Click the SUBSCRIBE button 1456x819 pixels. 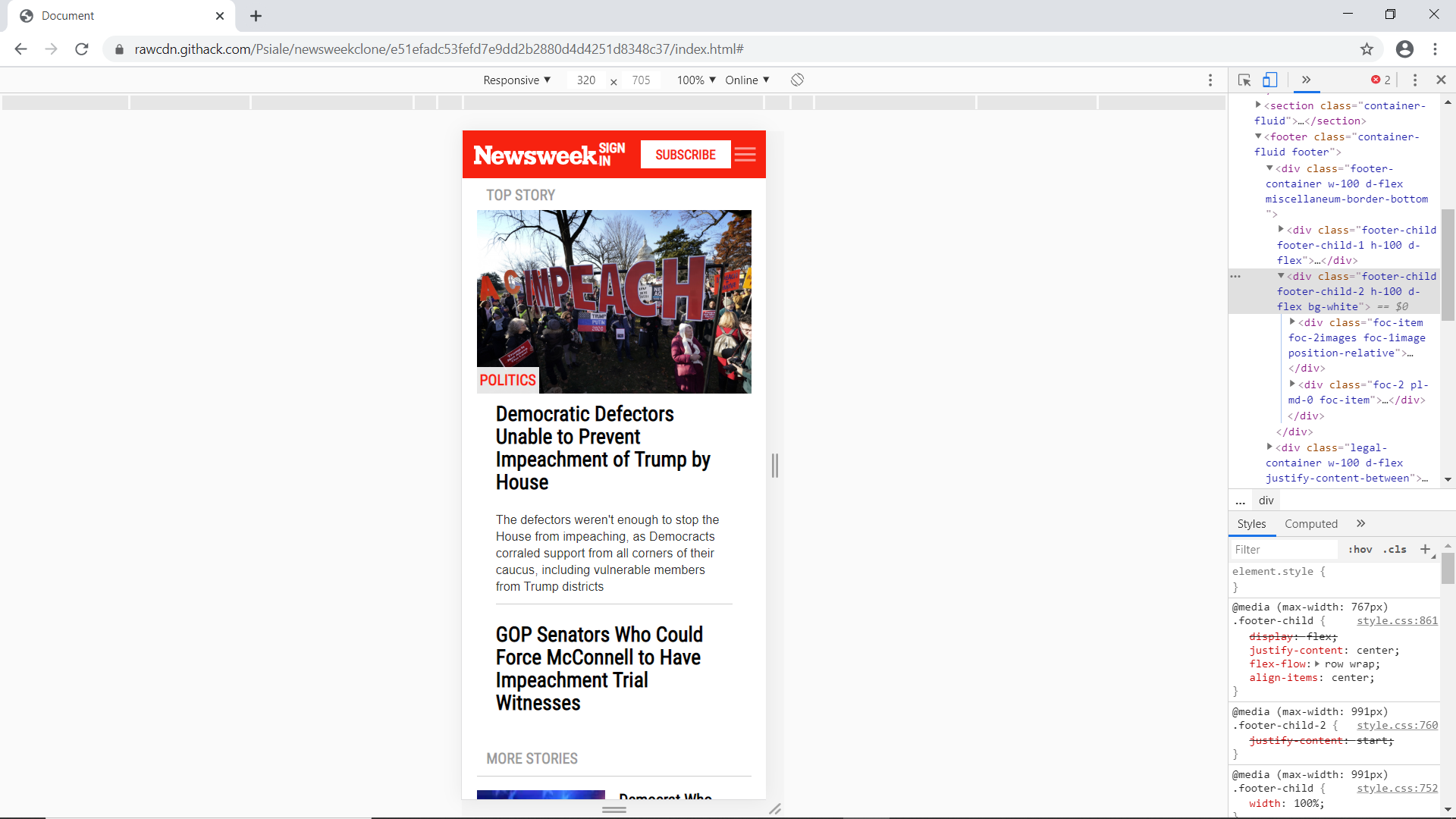coord(685,155)
